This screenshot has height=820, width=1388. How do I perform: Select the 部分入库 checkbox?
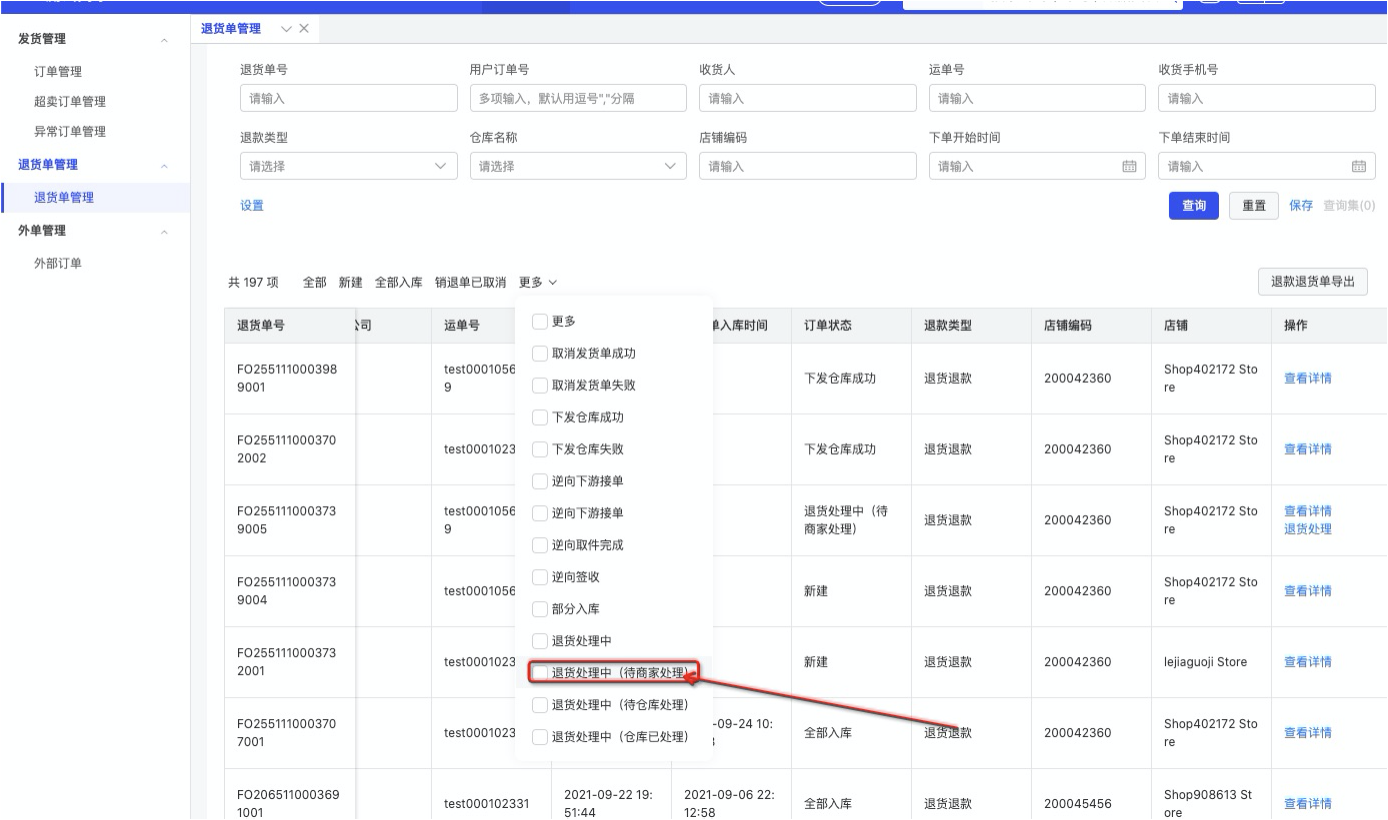tap(540, 609)
